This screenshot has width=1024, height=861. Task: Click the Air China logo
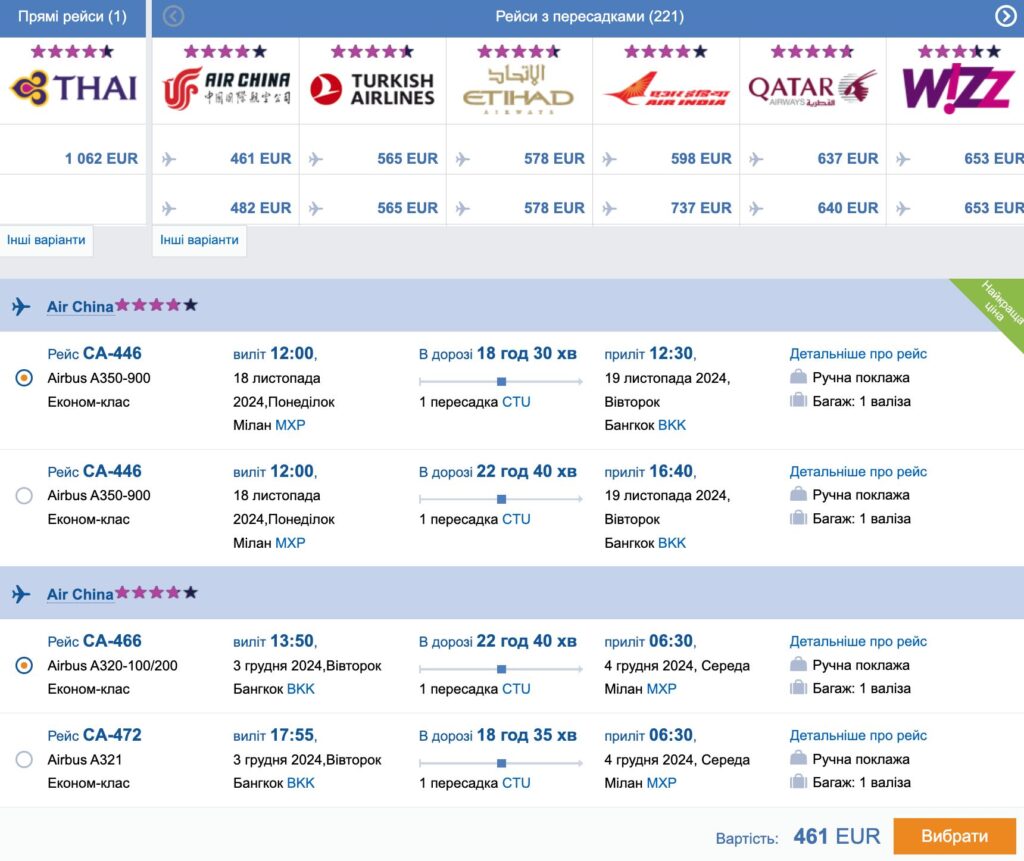[x=226, y=89]
